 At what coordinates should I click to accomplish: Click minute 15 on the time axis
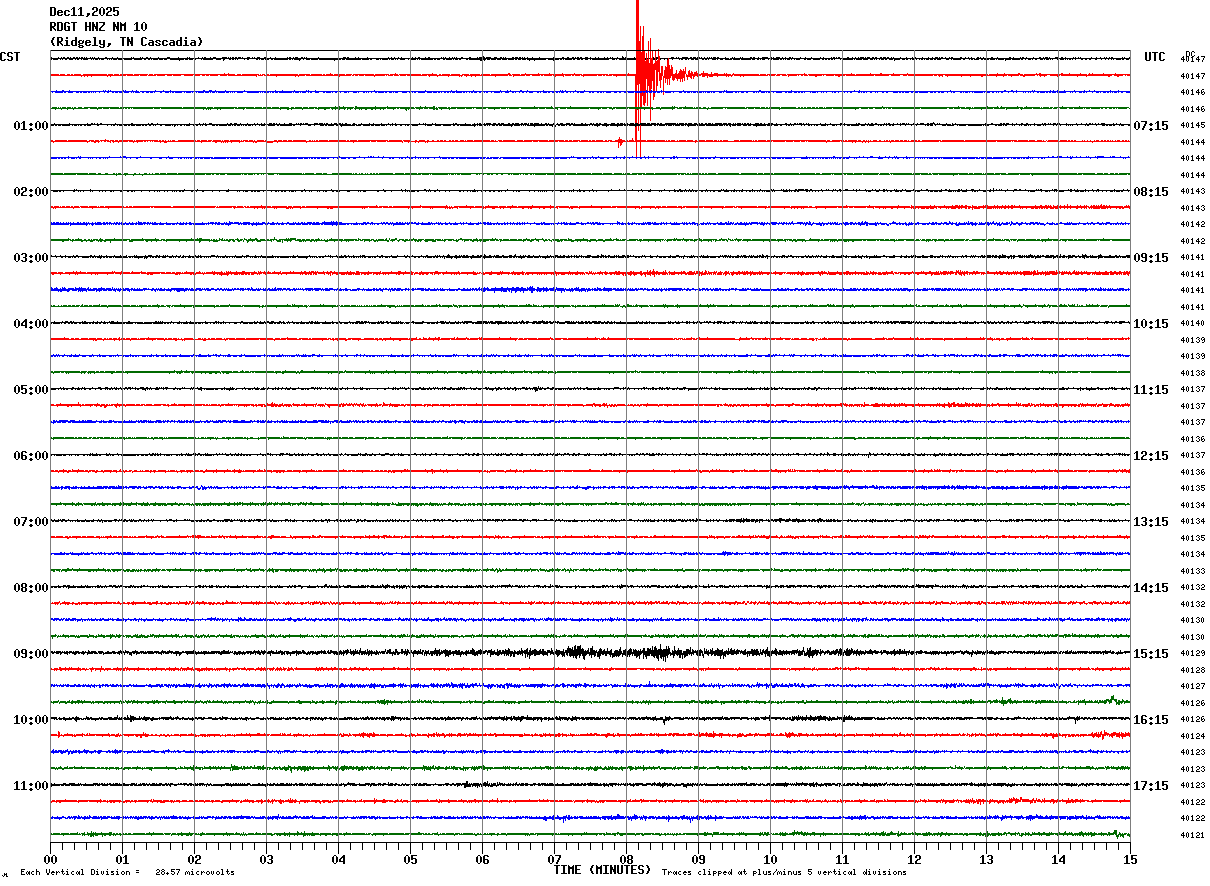1130,859
